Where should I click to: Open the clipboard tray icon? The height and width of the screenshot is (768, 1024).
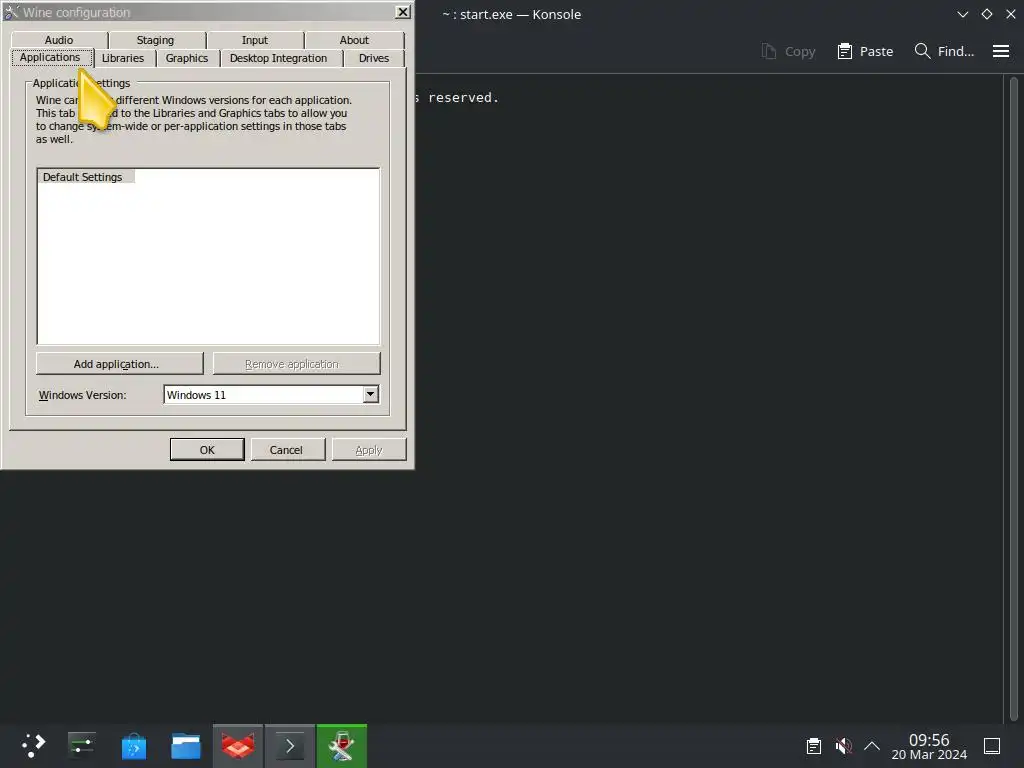814,746
